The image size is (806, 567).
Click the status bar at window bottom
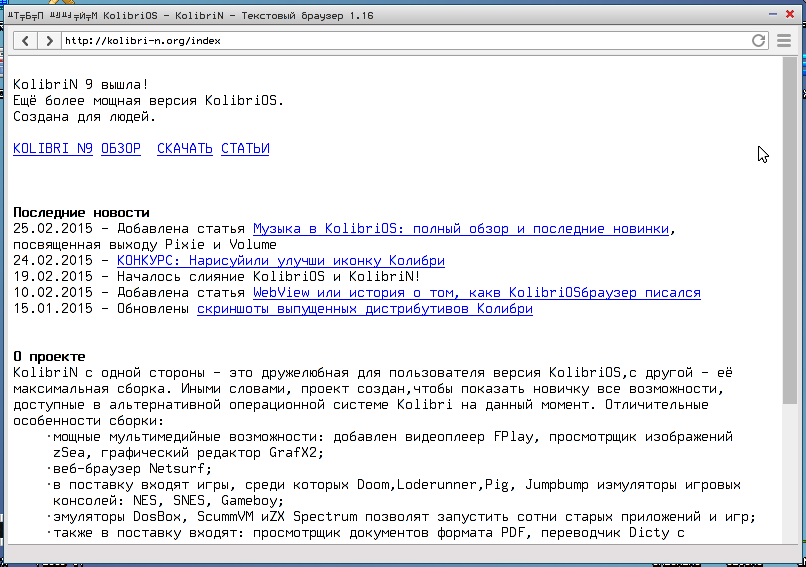pos(400,553)
